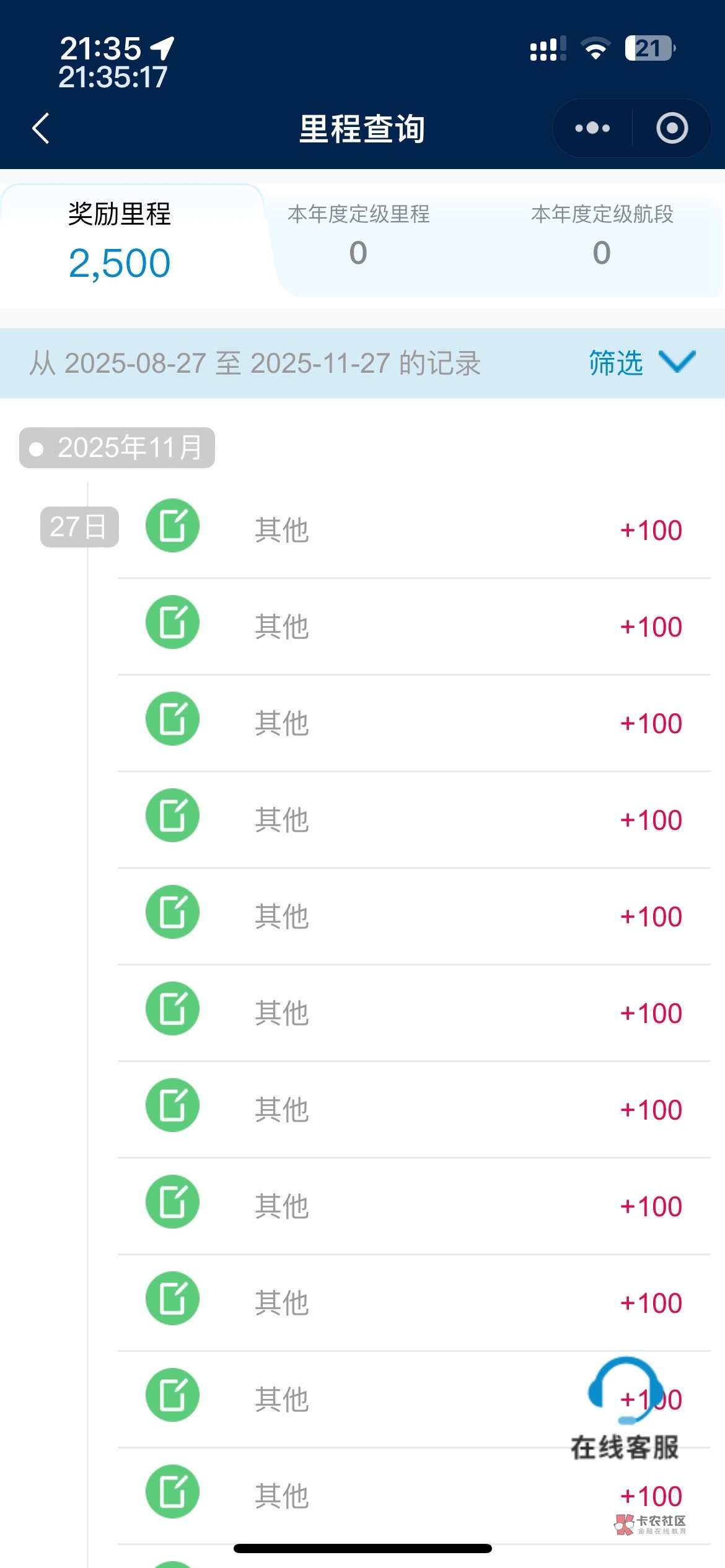
Task: Open the mini program more-options menu
Action: tap(592, 129)
